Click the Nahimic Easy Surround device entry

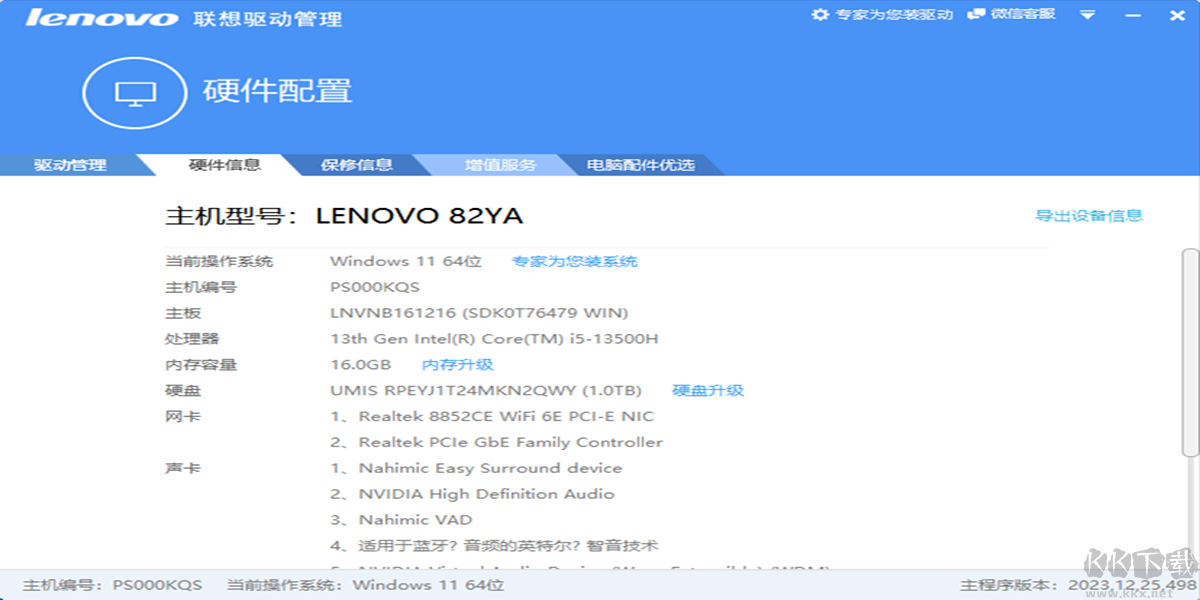click(x=476, y=469)
